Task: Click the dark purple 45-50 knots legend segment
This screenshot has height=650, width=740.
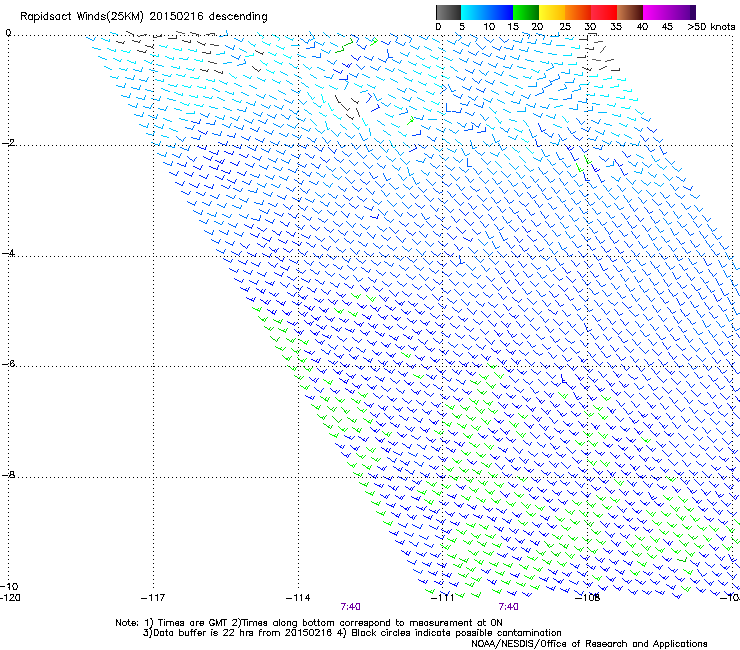Action: 682,12
